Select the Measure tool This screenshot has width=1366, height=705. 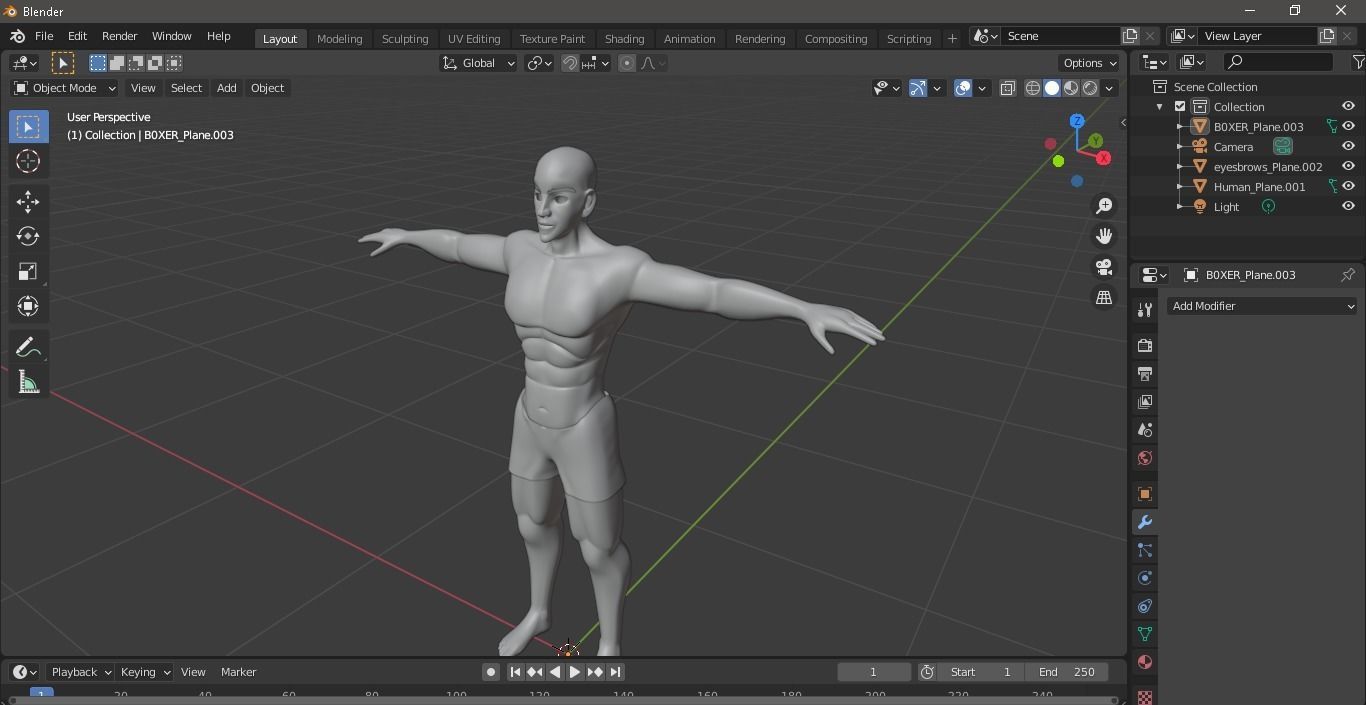(28, 382)
